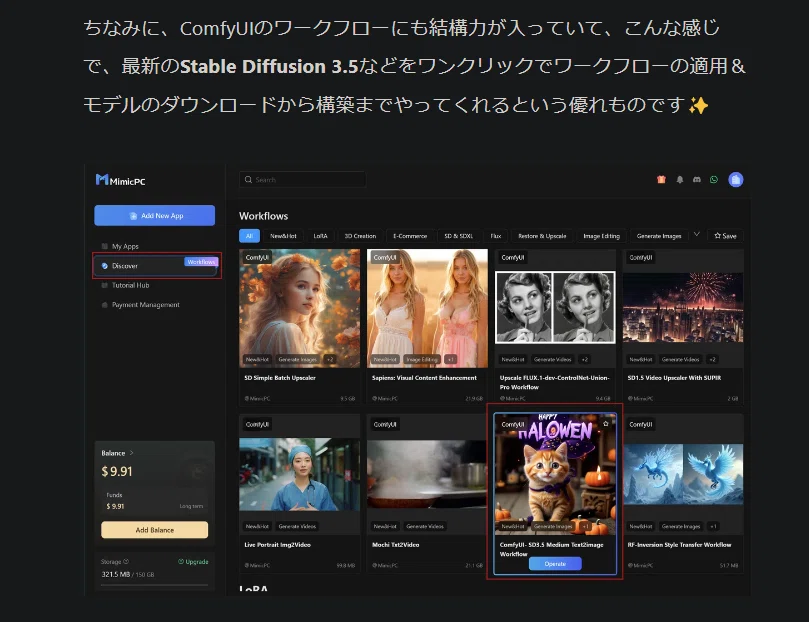Click the Add New App button
The width and height of the screenshot is (809, 622).
(155, 216)
